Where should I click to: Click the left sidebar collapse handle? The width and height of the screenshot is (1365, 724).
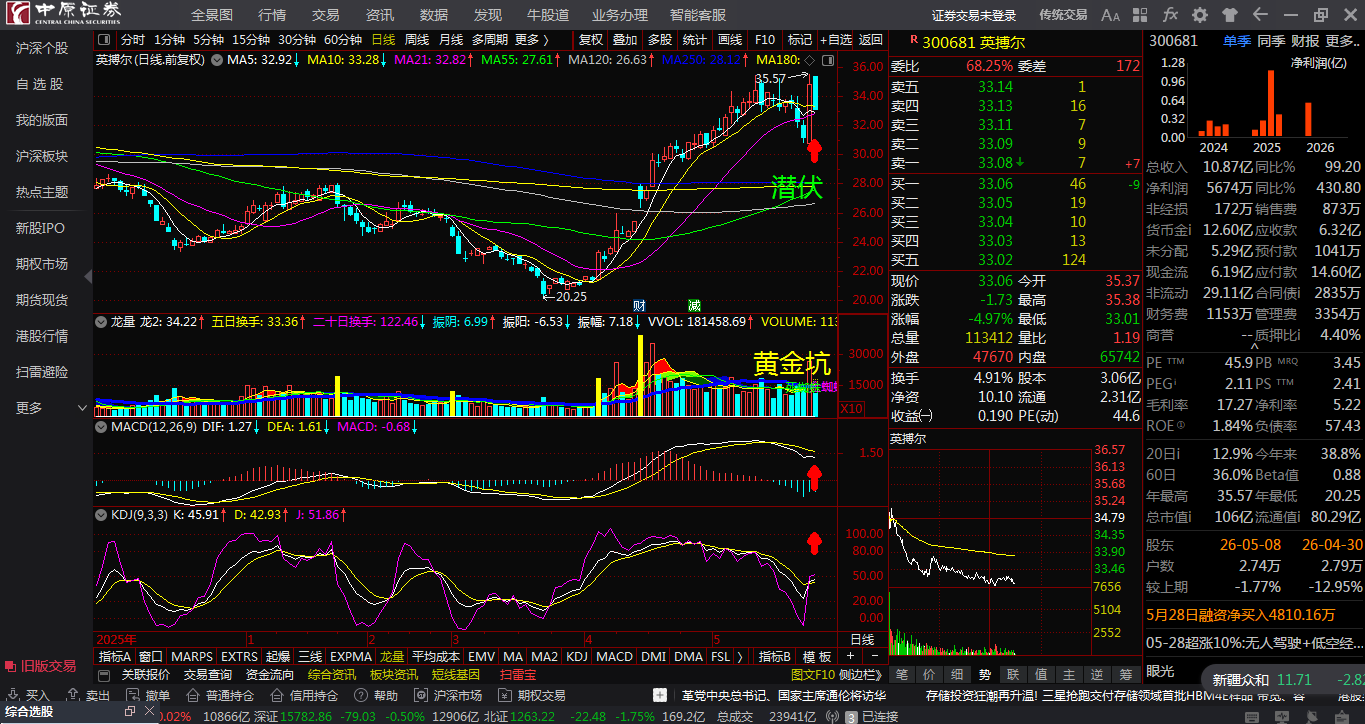click(x=88, y=276)
